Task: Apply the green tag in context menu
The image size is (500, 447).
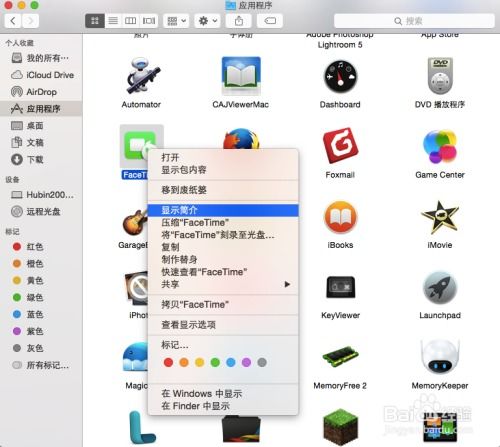Action: coord(215,362)
